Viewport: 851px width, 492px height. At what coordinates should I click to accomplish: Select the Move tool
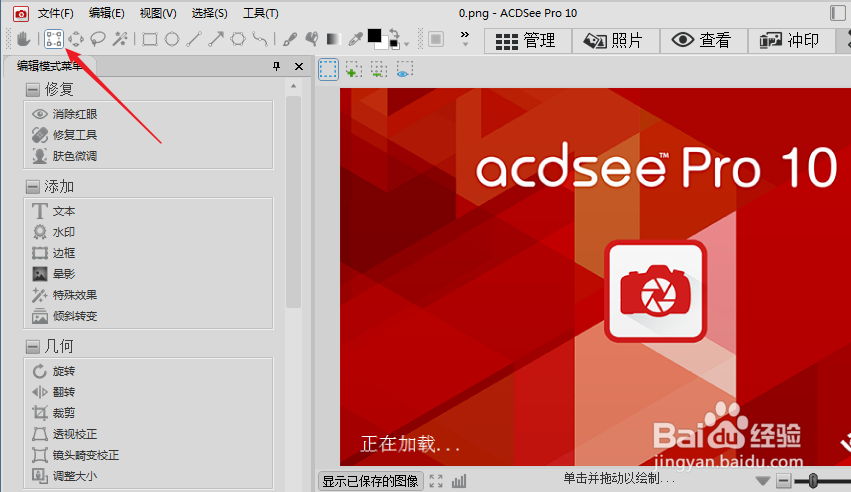(x=75, y=39)
